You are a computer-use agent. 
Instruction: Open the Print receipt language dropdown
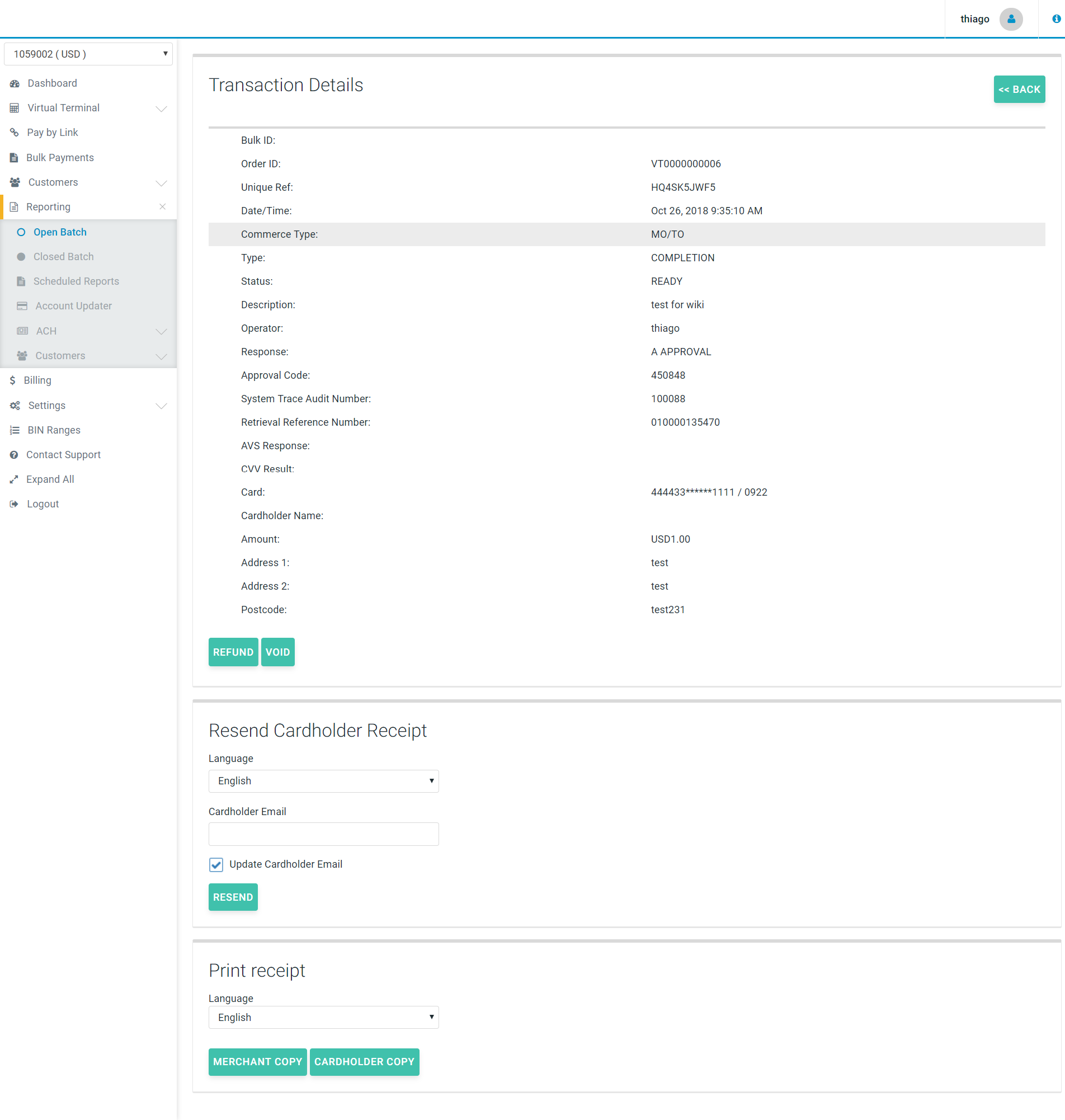323,1017
